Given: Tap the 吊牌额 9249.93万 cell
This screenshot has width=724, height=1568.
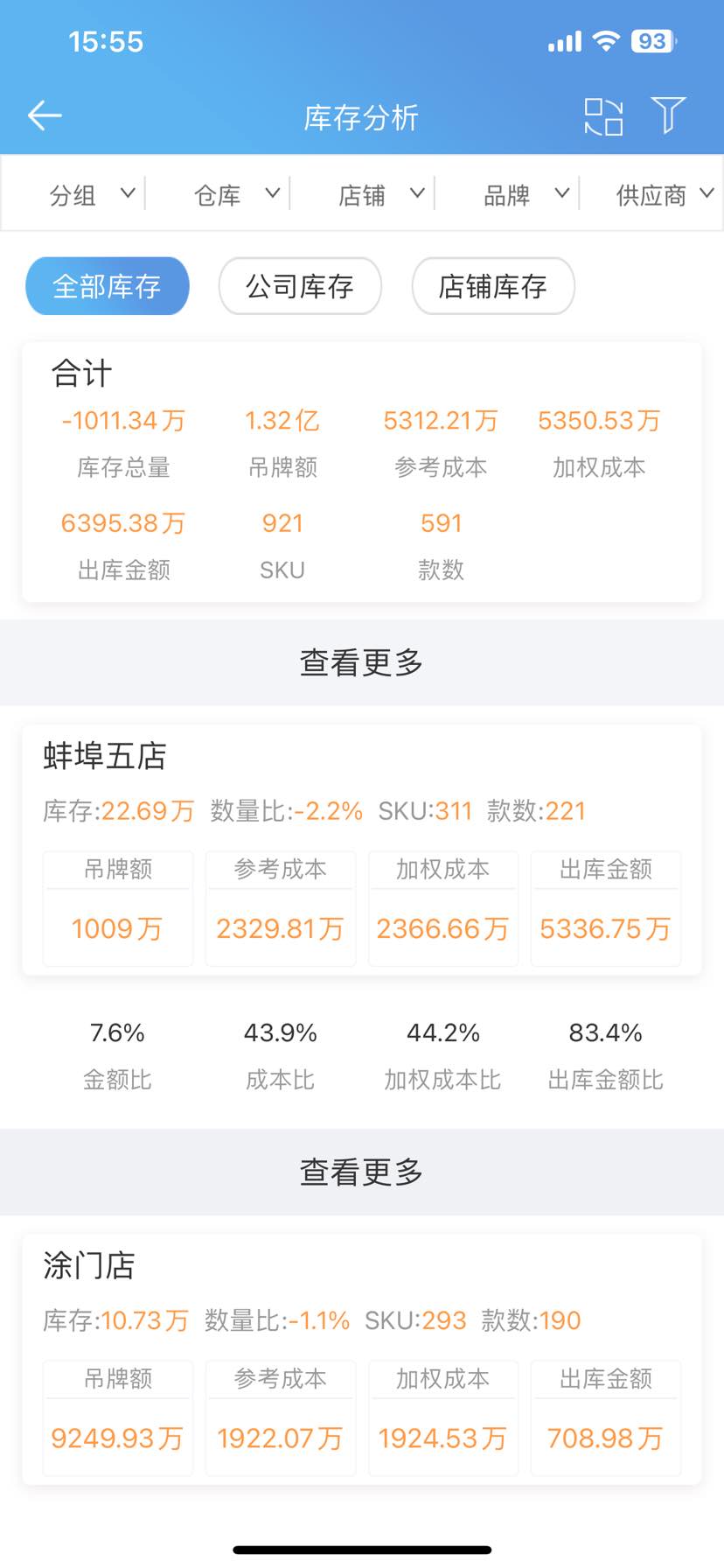Looking at the screenshot, I should pos(117,1437).
